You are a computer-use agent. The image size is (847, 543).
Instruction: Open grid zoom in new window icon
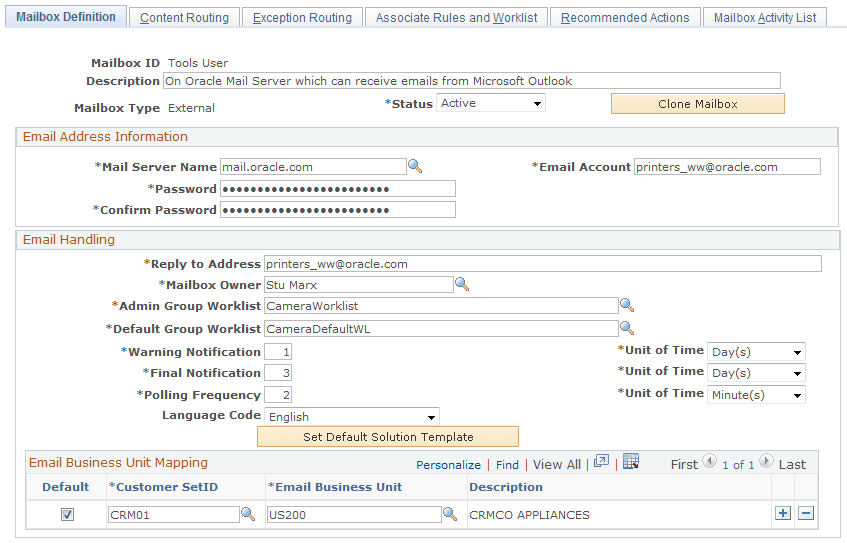point(601,462)
